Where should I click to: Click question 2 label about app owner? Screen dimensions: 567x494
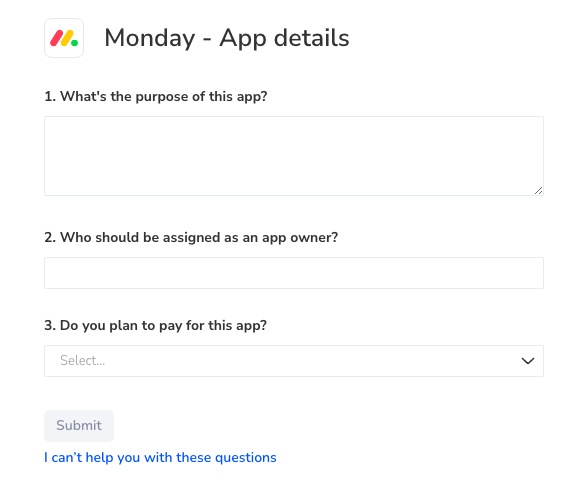191,238
